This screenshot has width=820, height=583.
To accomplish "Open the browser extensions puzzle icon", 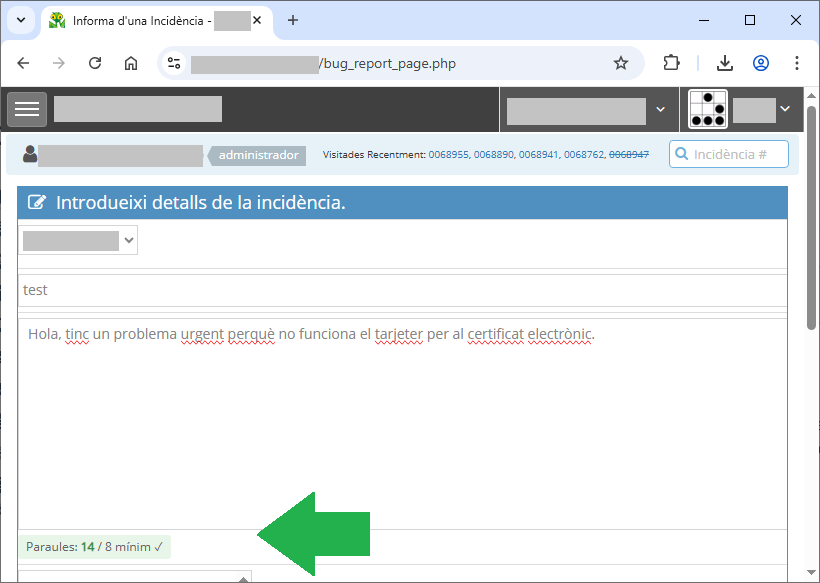I will tap(672, 63).
